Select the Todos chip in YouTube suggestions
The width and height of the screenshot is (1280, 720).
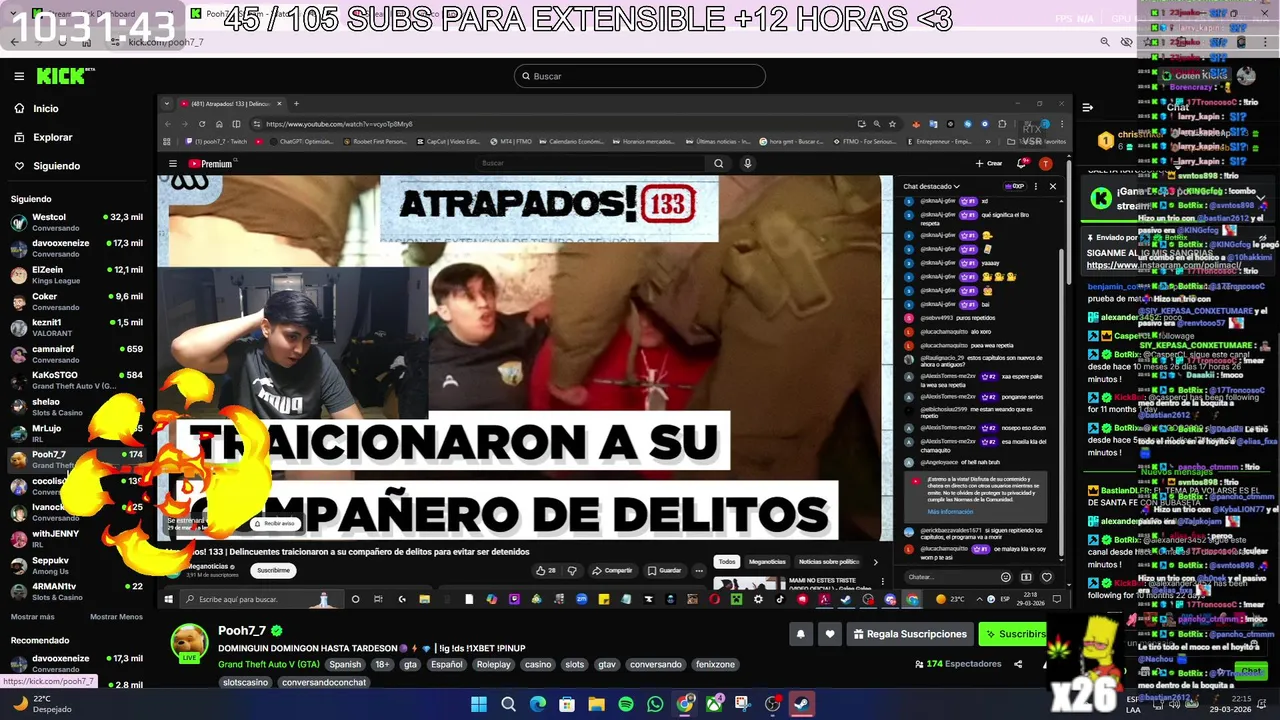pos(727,562)
